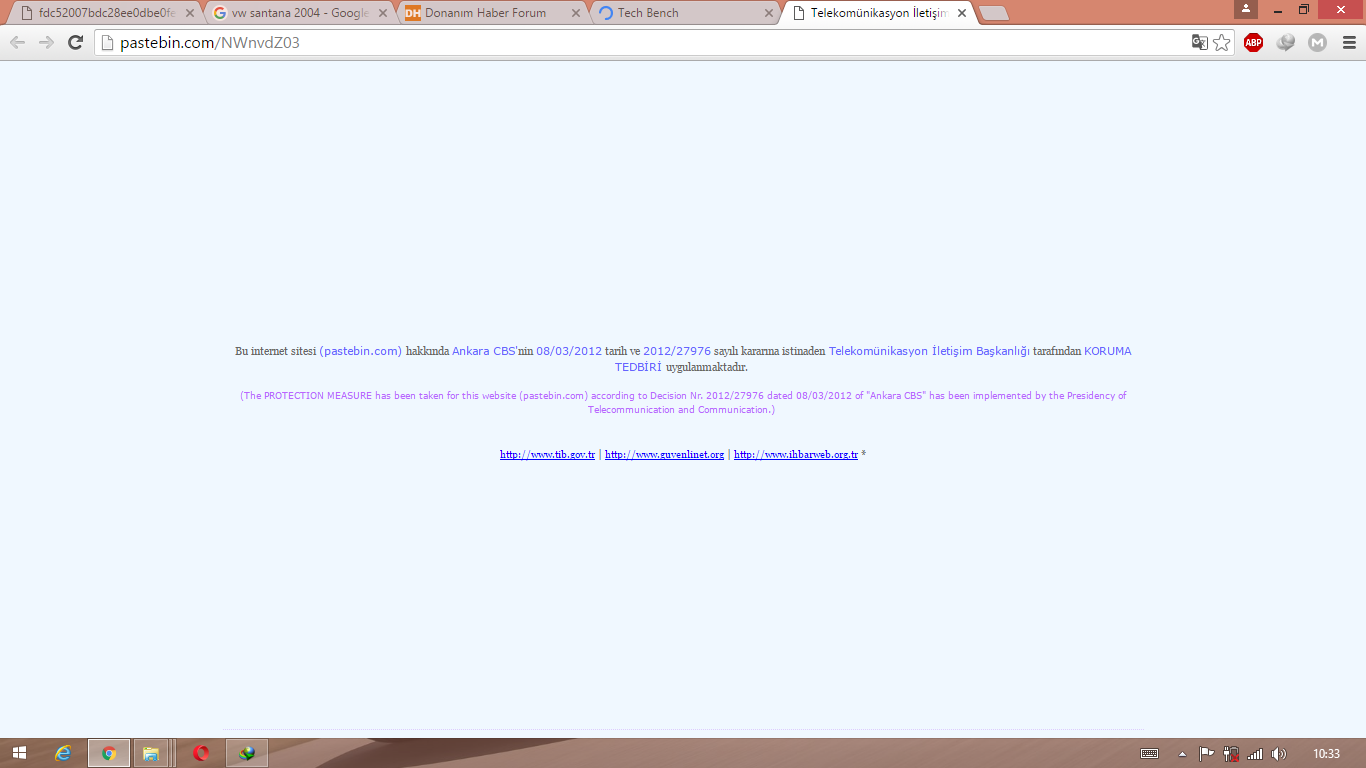Open File Explorer from the taskbar

[151, 753]
